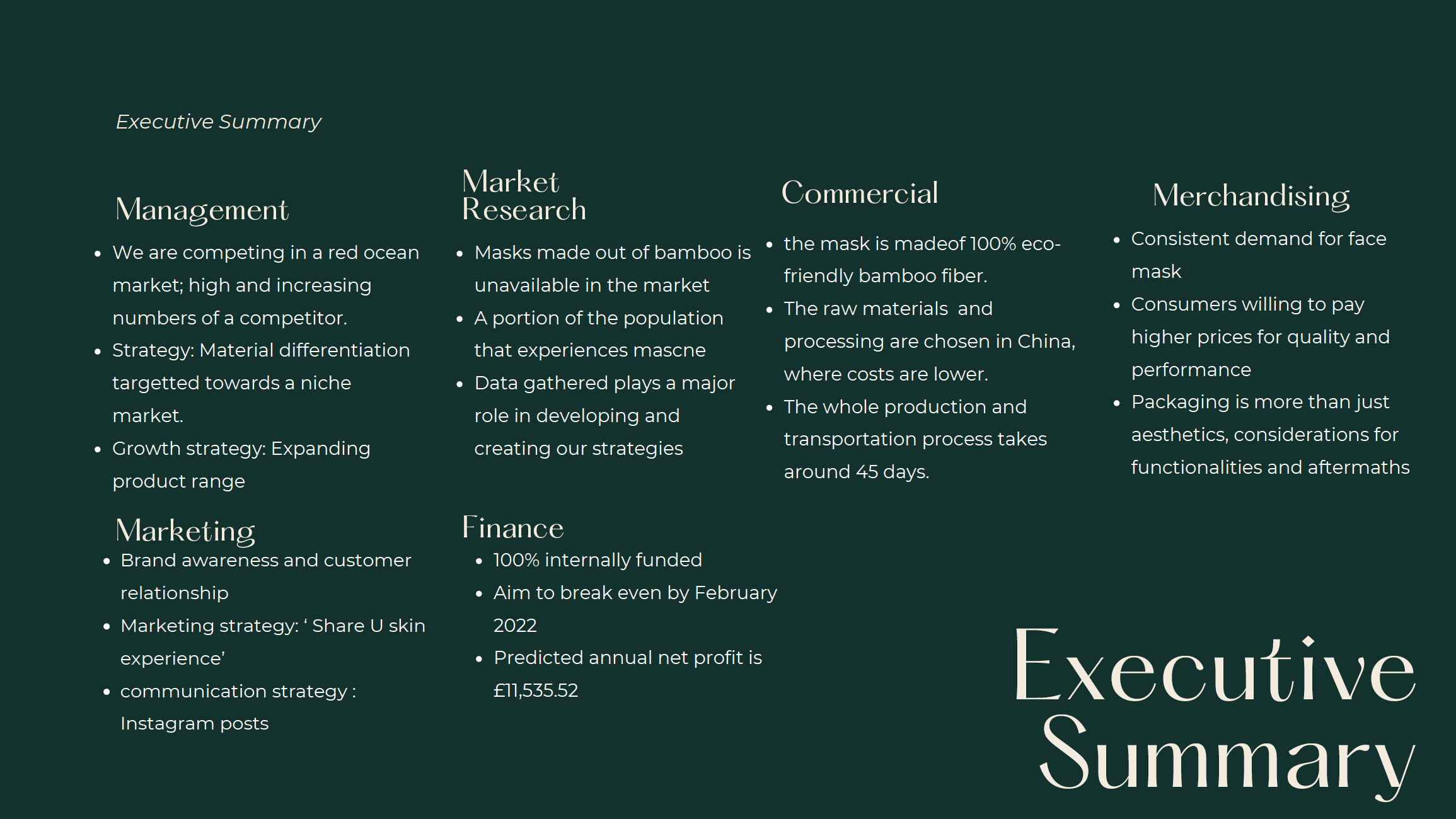Viewport: 1456px width, 819px height.
Task: Click the Commercial heading
Action: coord(860,193)
